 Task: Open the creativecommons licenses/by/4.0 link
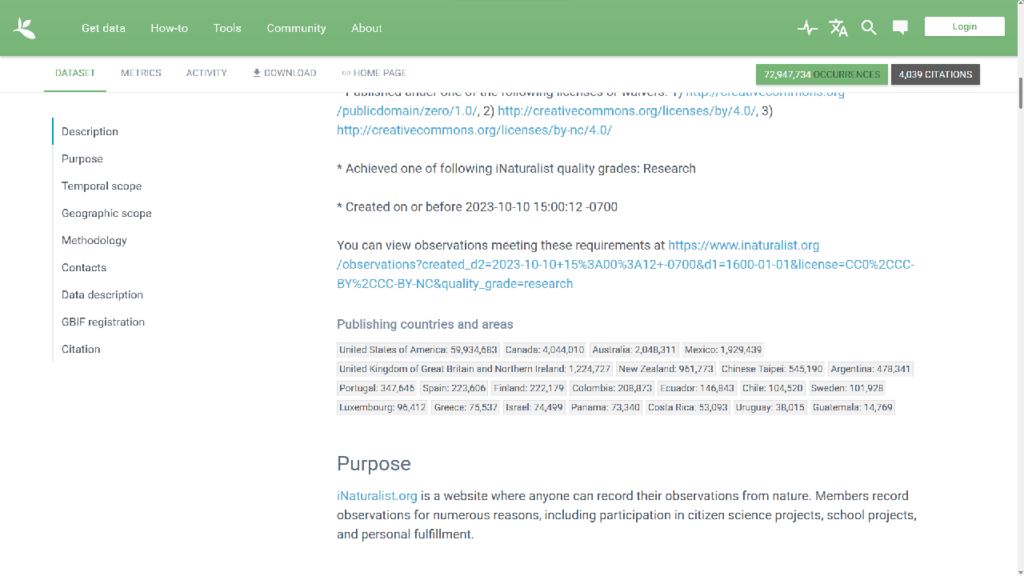[x=626, y=111]
